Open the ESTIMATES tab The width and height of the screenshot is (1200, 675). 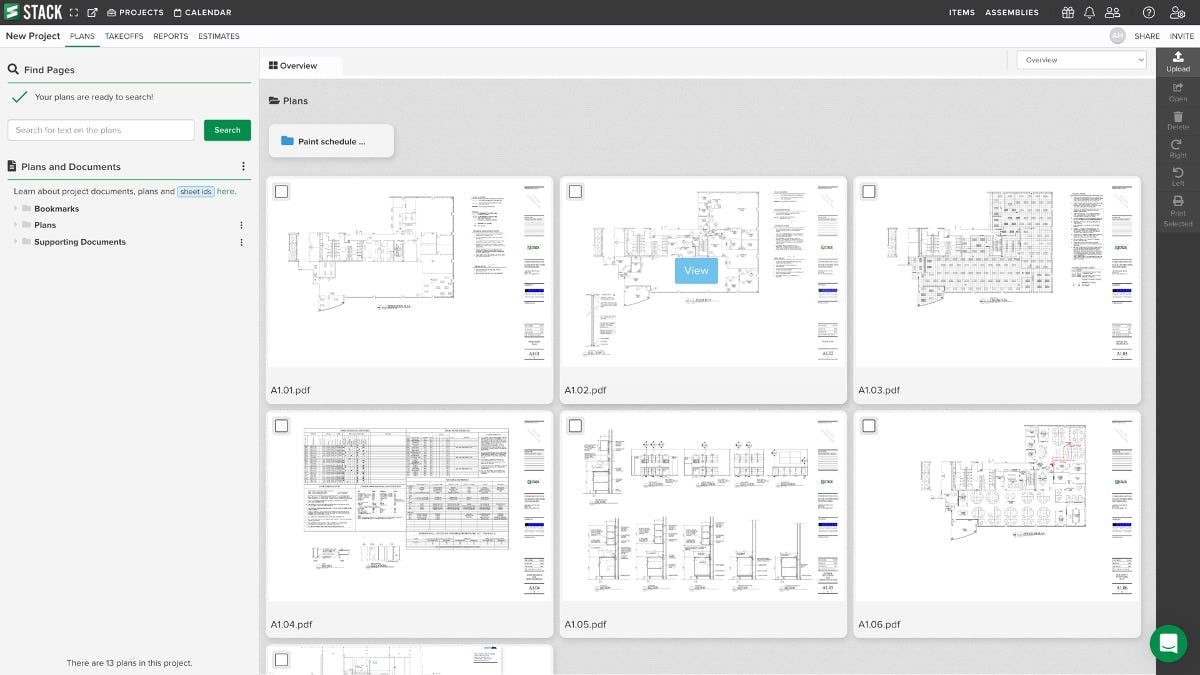point(218,36)
